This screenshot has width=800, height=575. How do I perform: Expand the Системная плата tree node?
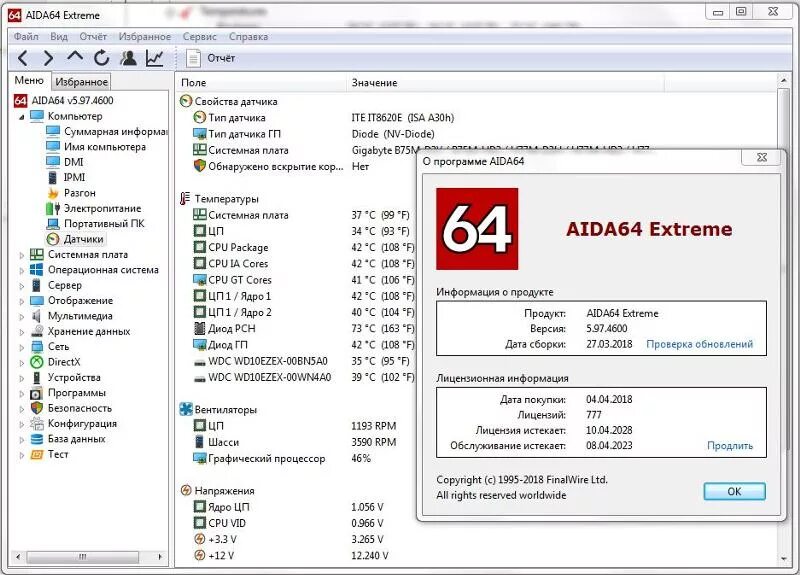[21, 255]
